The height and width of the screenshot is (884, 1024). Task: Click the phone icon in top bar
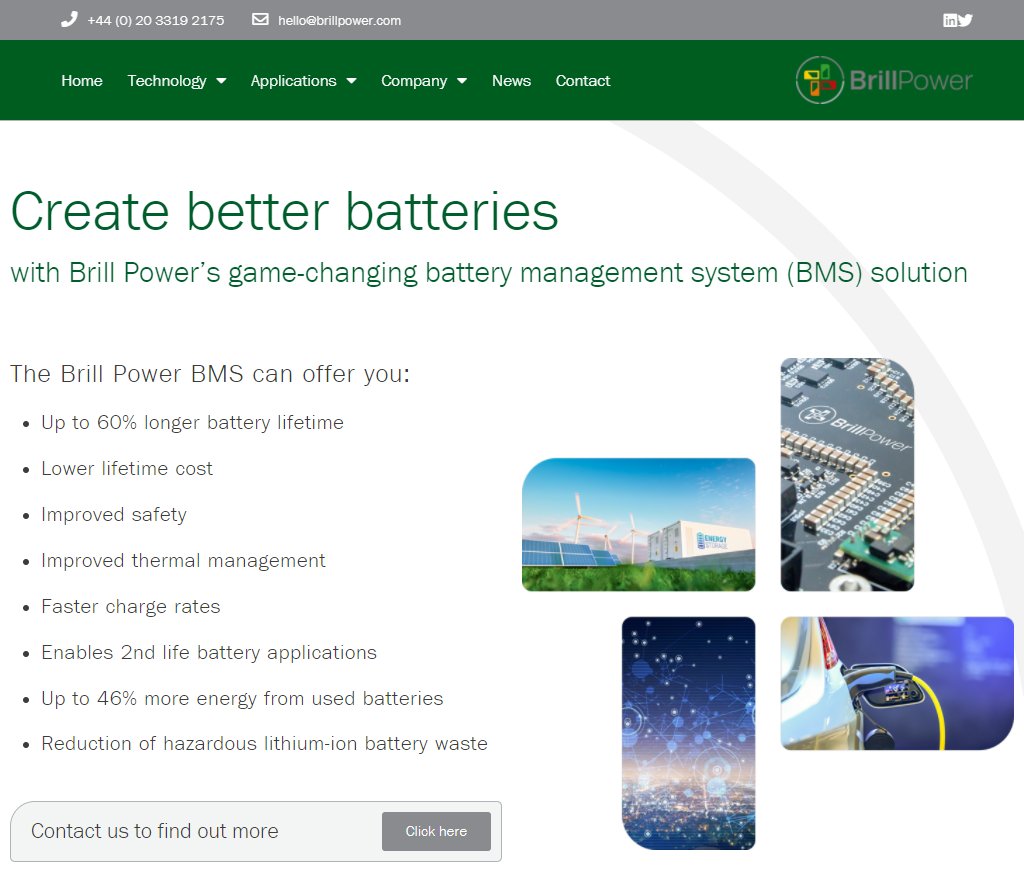69,20
